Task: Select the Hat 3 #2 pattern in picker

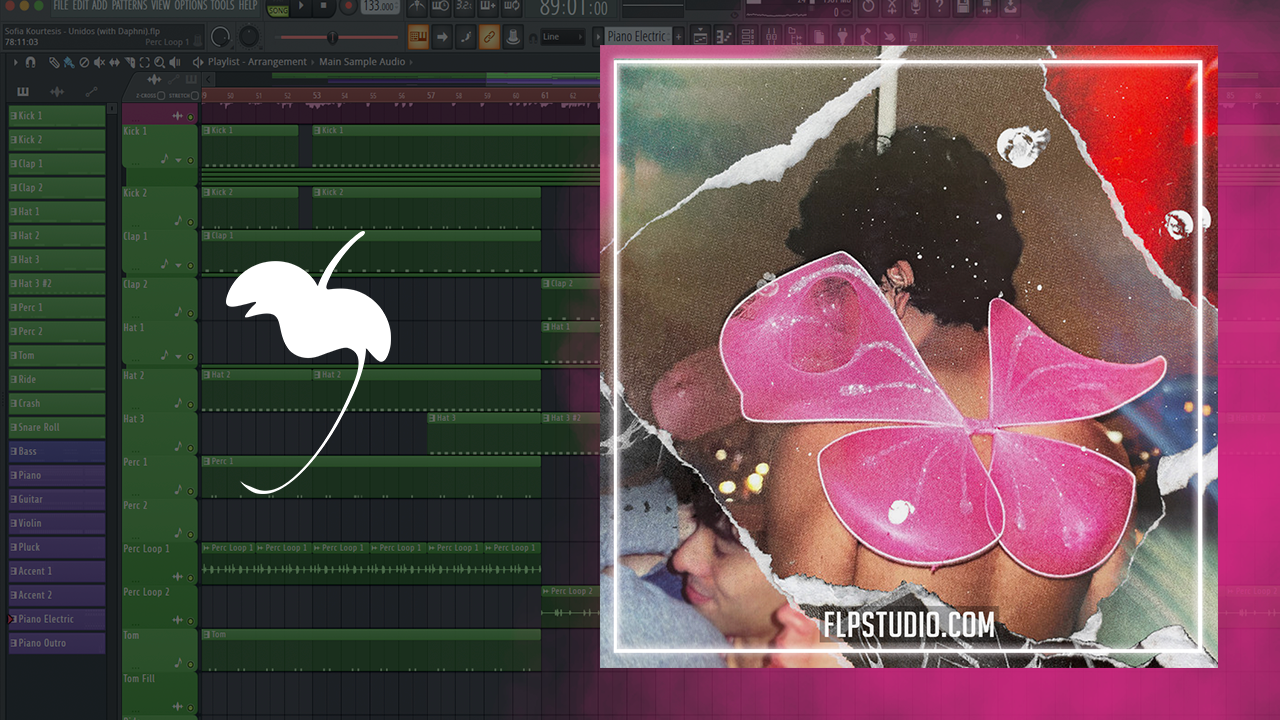Action: point(56,283)
